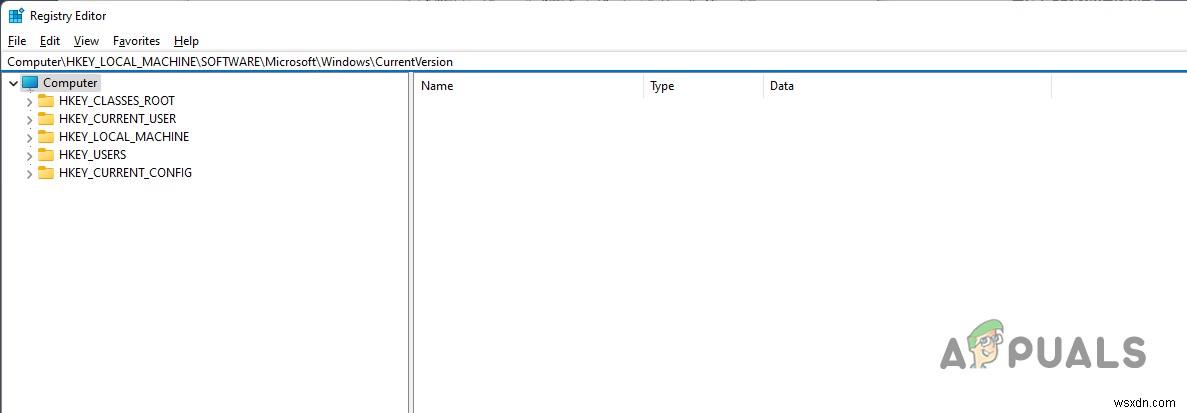The image size is (1187, 413).
Task: Expand the HKEY_CURRENT_USER key
Action: tap(30, 120)
